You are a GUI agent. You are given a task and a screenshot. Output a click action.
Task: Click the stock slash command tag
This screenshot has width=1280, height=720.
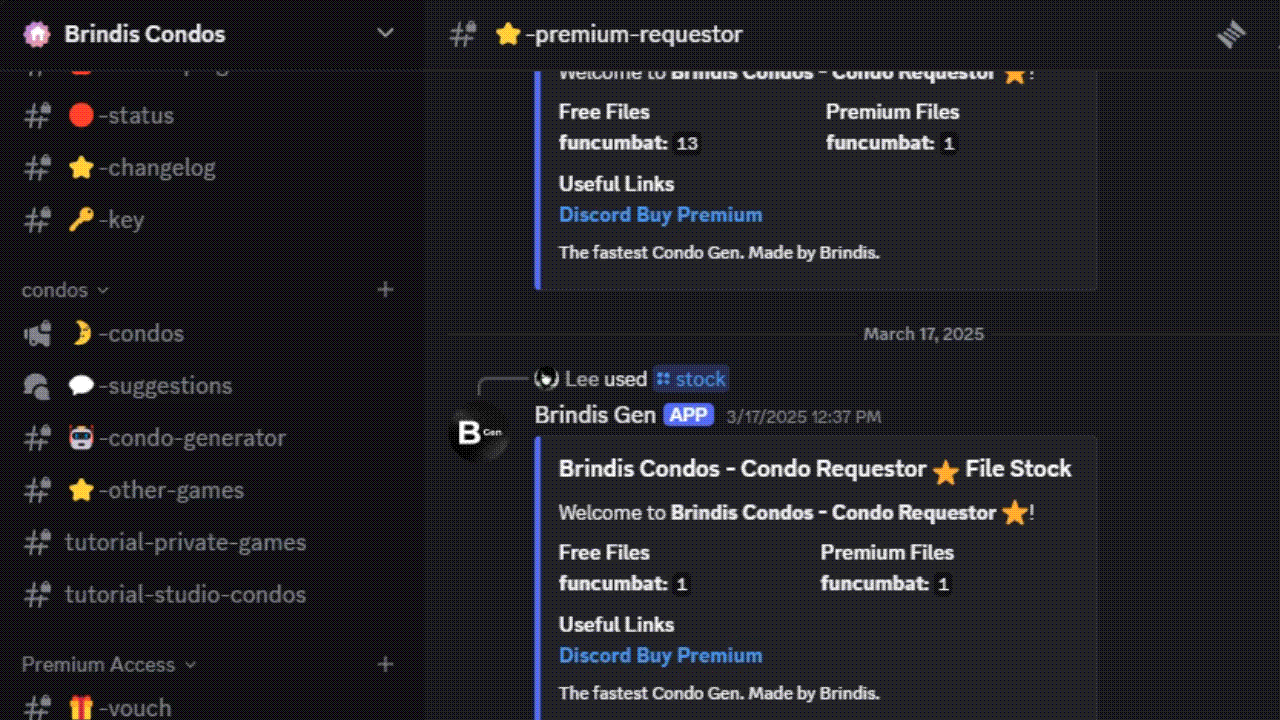tap(691, 379)
